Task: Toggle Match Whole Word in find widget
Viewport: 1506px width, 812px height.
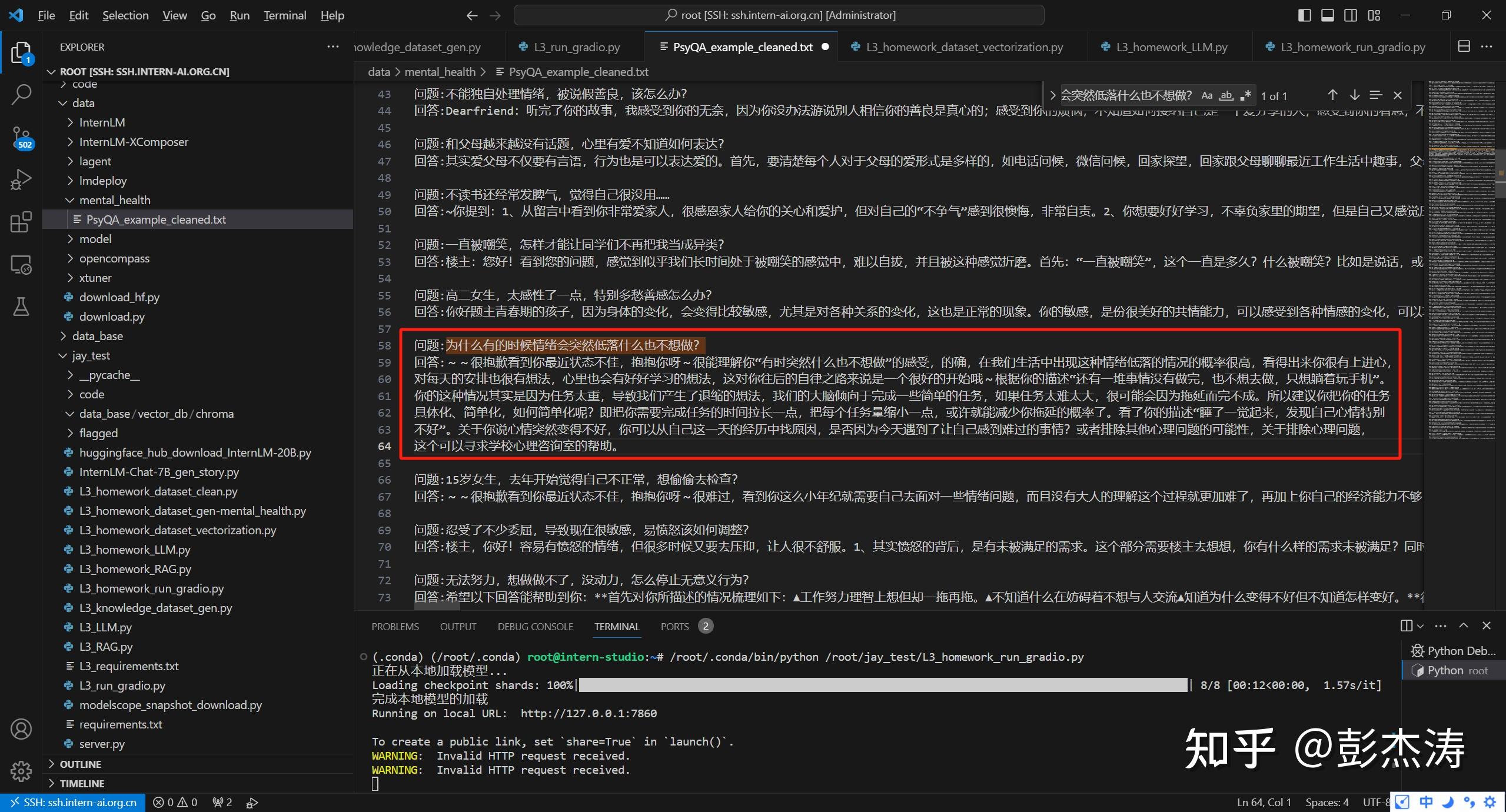Action: pos(1226,95)
